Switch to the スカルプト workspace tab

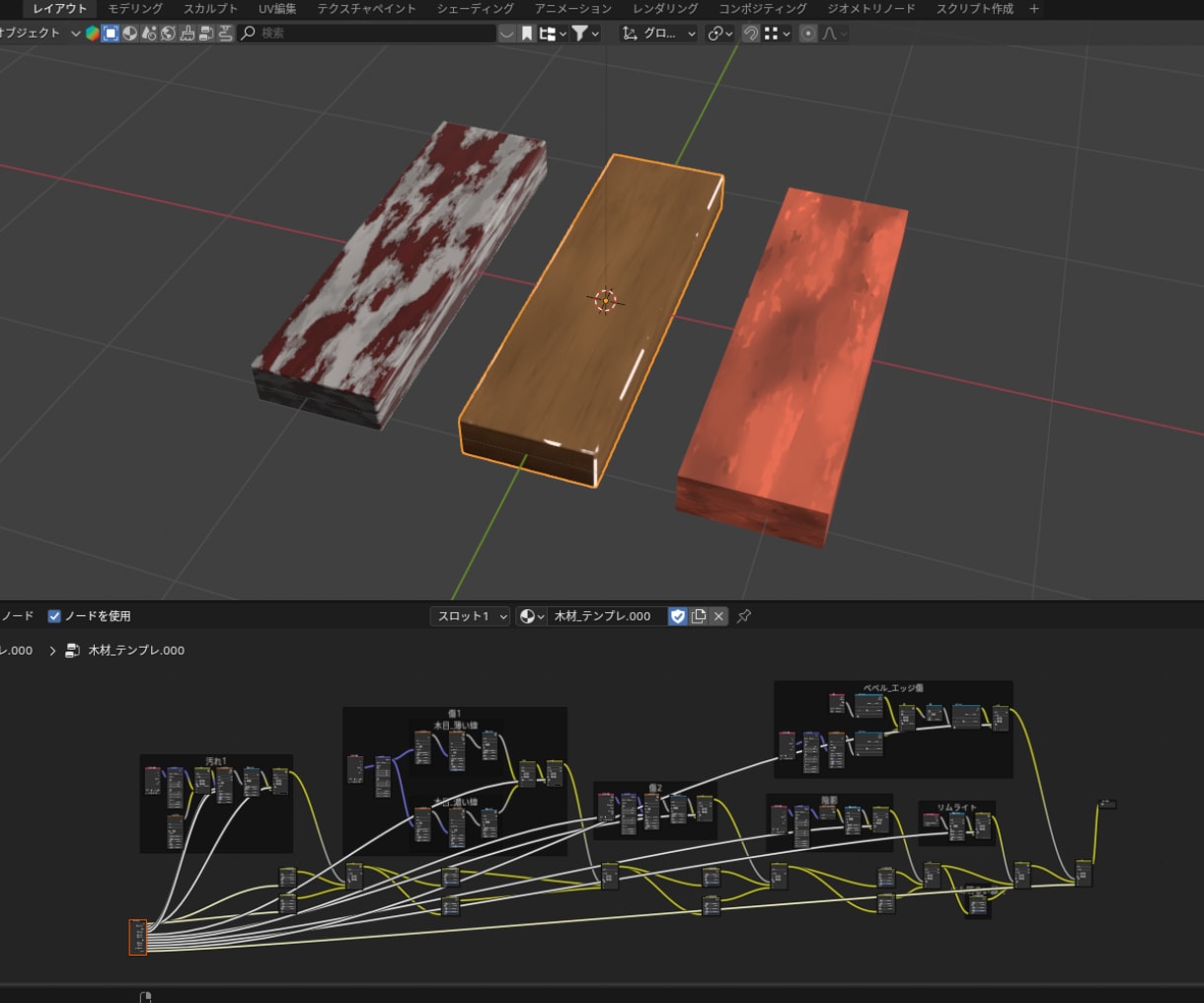(x=210, y=9)
